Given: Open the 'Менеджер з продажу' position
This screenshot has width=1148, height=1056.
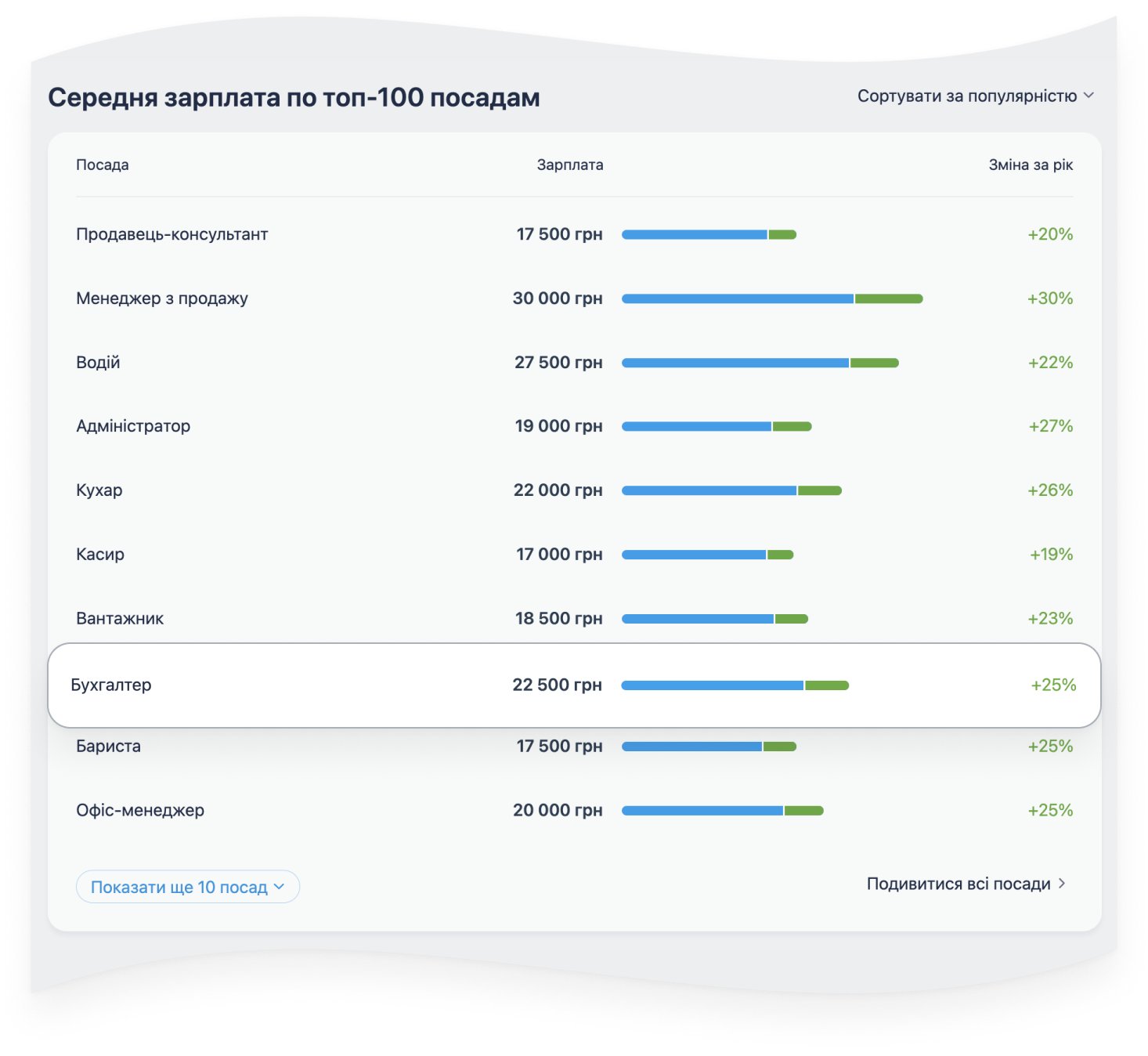Looking at the screenshot, I should tap(162, 298).
